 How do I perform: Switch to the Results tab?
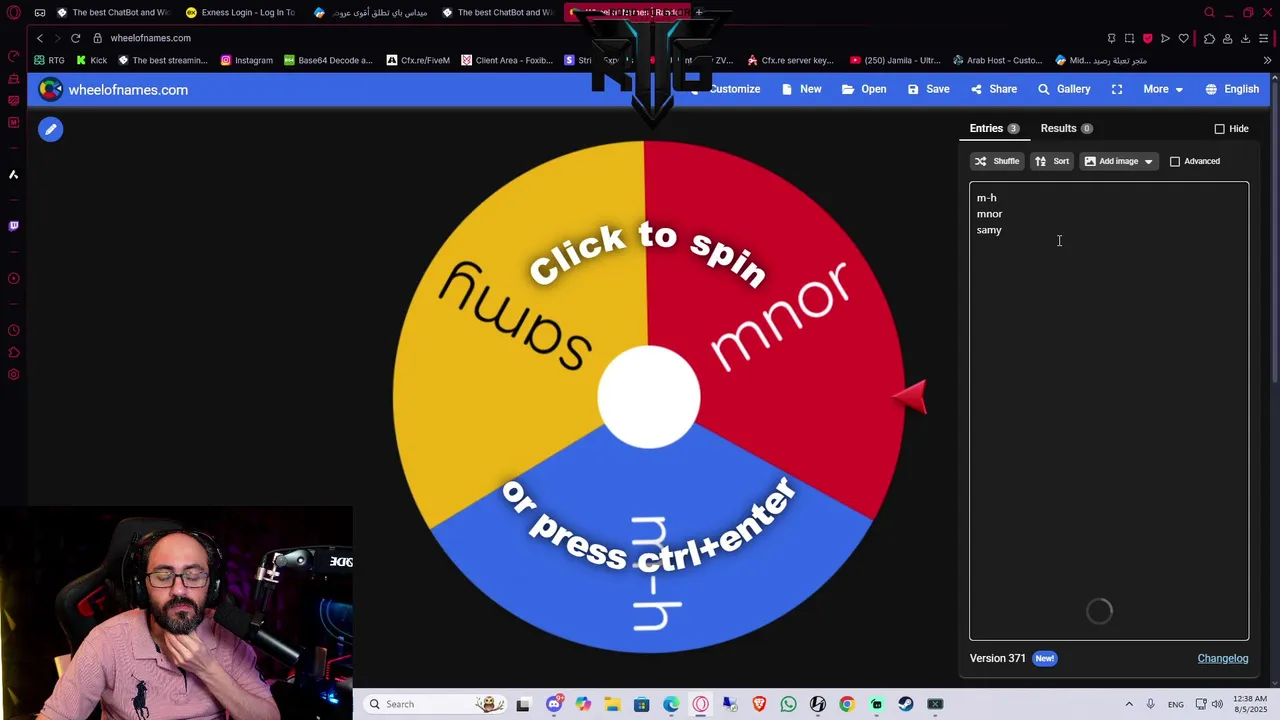coord(1066,128)
